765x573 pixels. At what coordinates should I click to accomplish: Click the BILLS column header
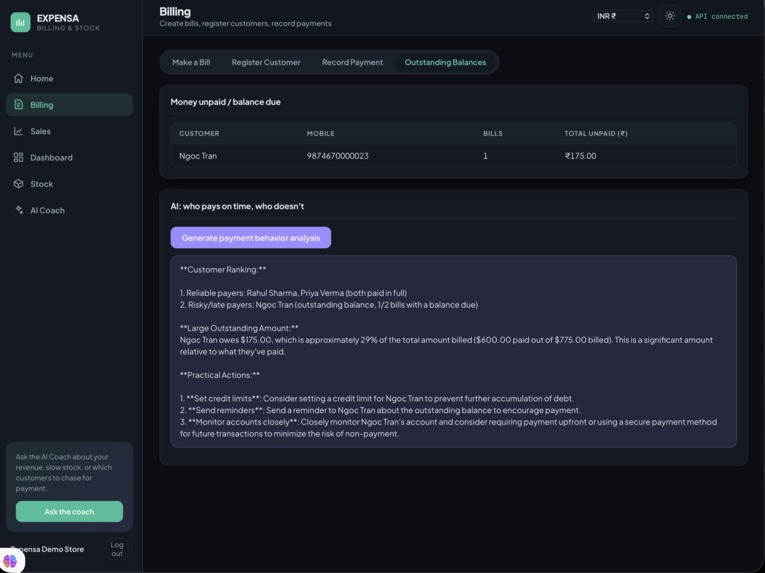click(x=493, y=133)
